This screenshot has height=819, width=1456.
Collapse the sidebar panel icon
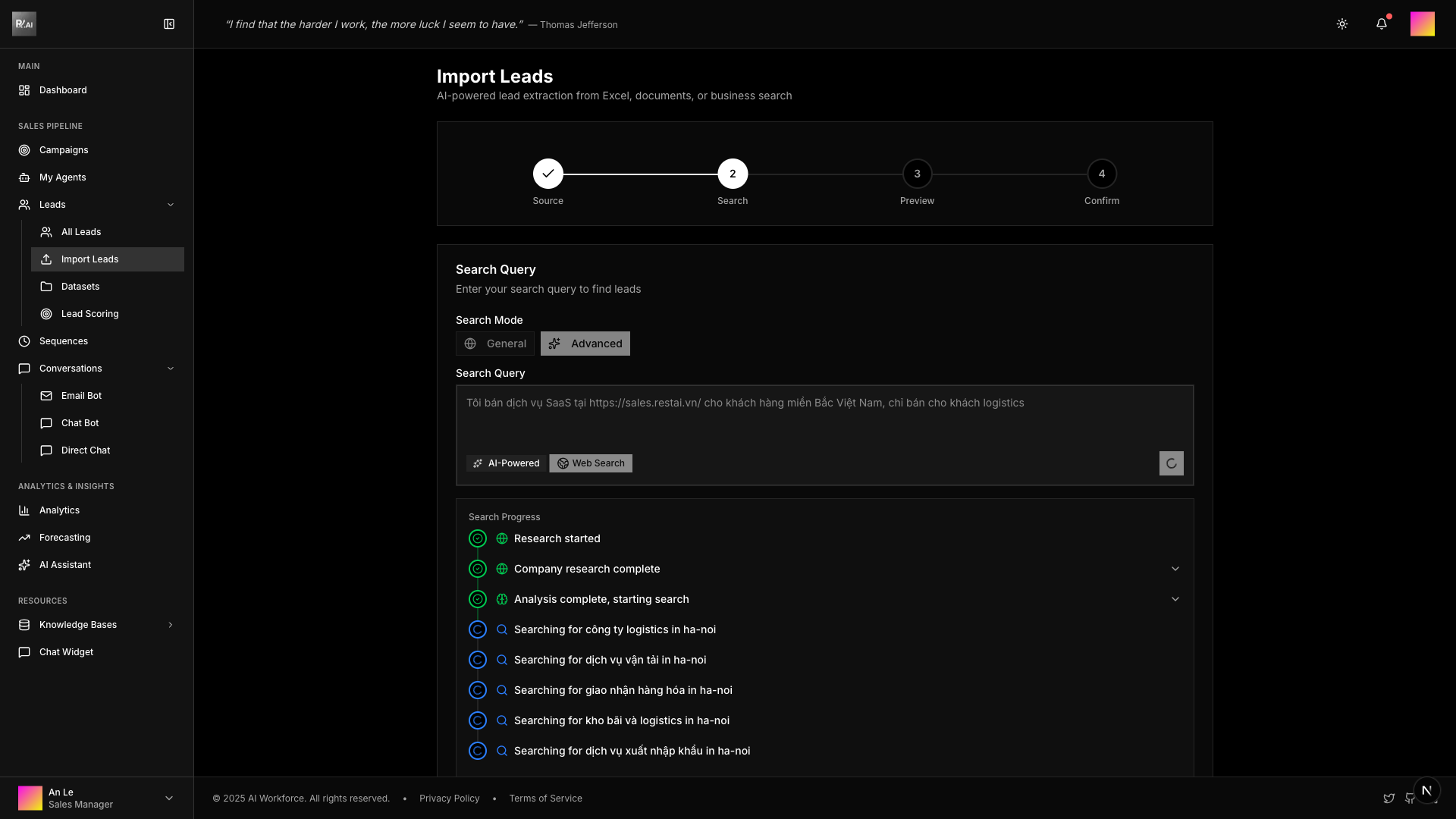click(169, 24)
